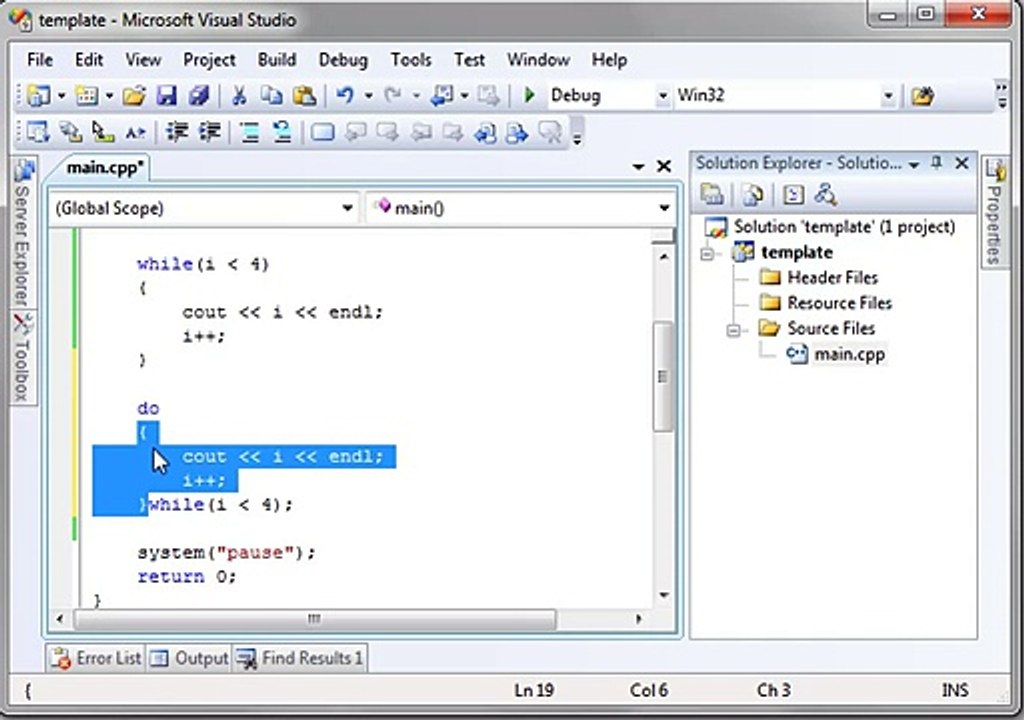
Task: Open the Find Results 1 tab
Action: tap(300, 658)
